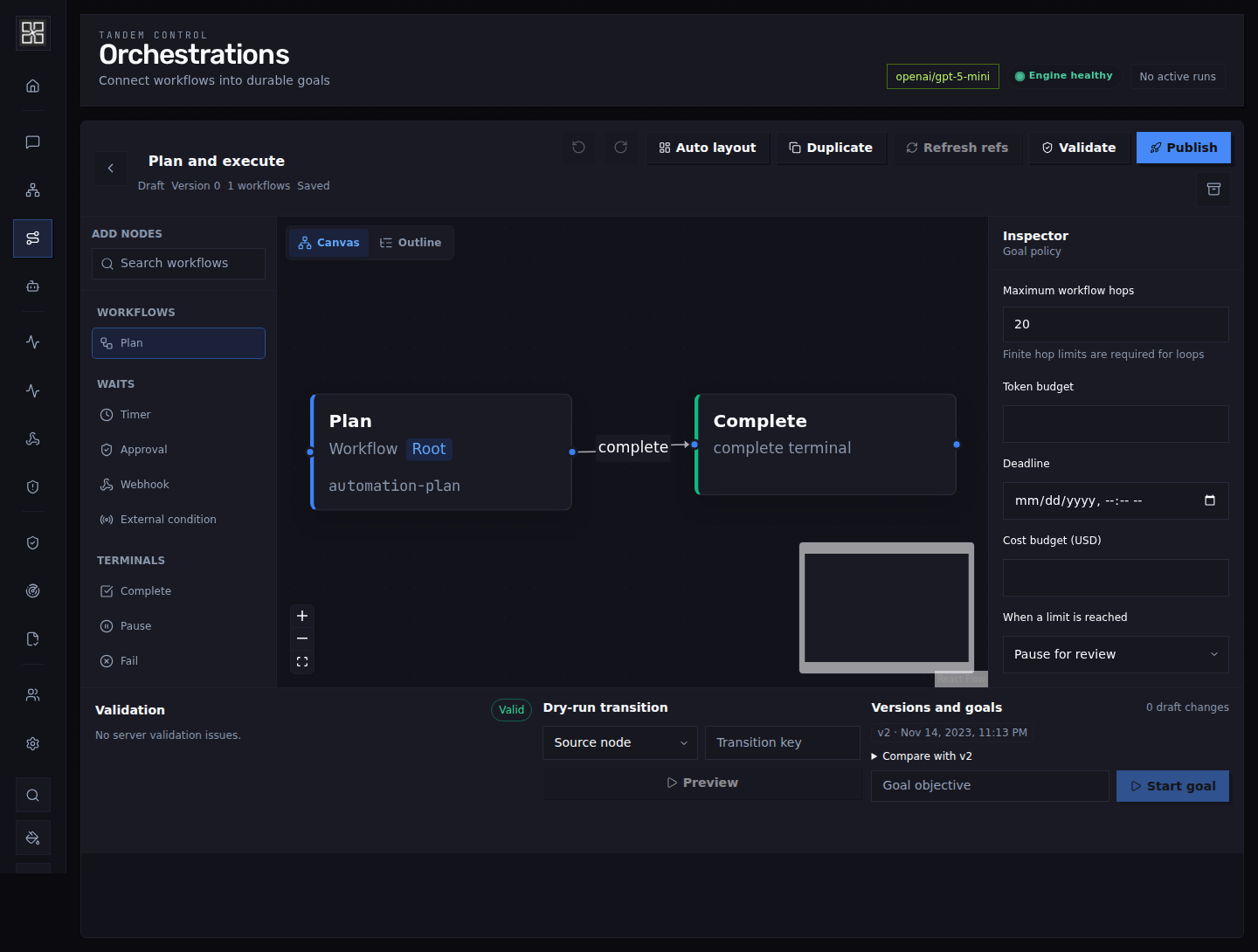Viewport: 1258px width, 952px height.
Task: Click the paint bucket theme icon
Action: pos(32,838)
